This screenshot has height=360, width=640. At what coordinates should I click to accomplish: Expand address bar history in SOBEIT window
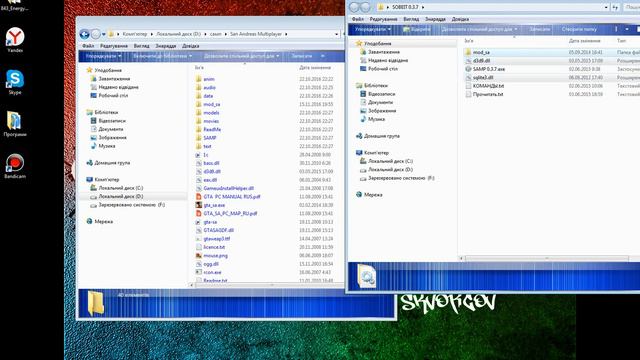click(x=606, y=7)
